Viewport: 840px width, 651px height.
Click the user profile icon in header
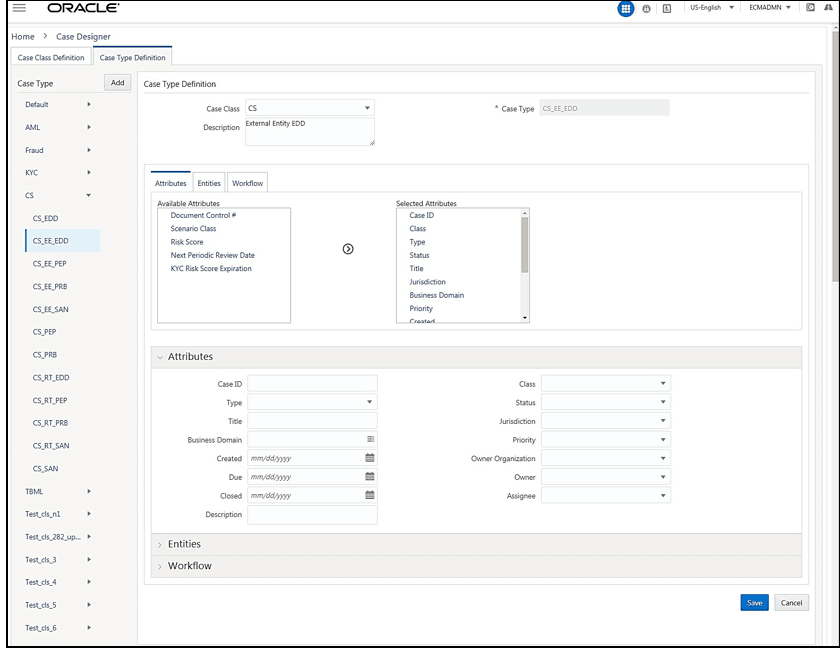click(645, 8)
